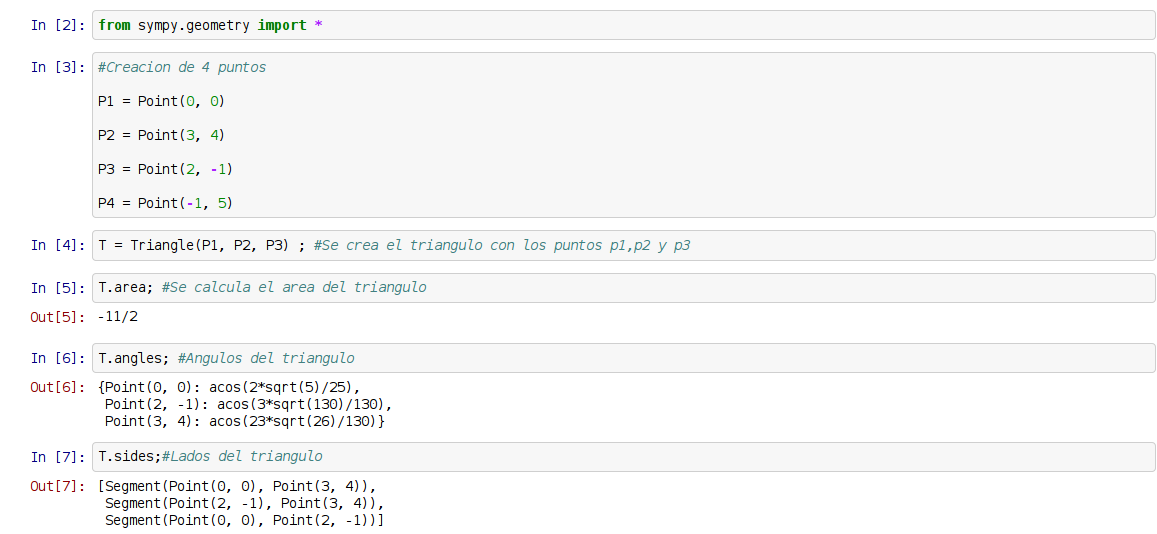Image resolution: width=1157 pixels, height=534 pixels.
Task: Click the P3 = Point(2, -1) line
Action: click(165, 169)
